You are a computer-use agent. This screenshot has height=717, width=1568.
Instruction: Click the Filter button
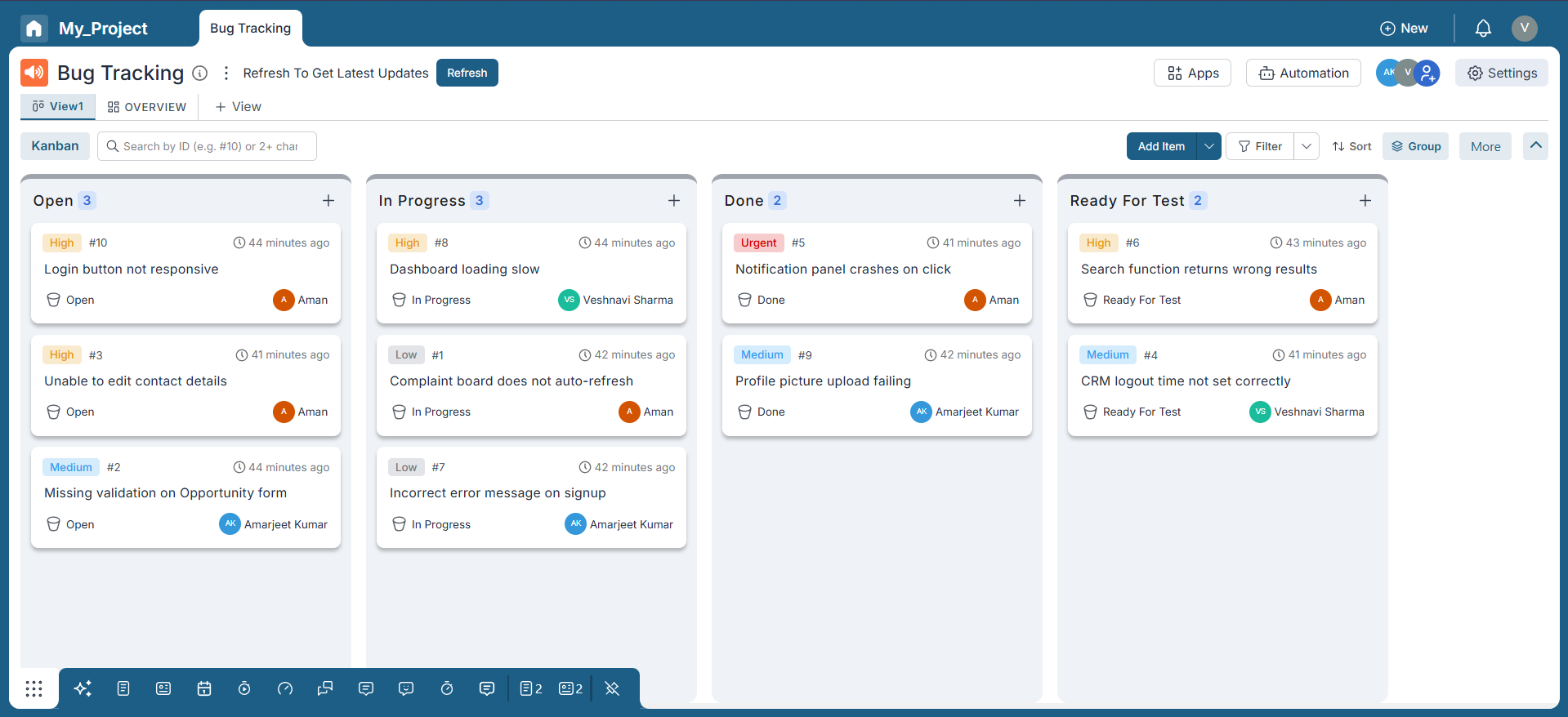1260,146
